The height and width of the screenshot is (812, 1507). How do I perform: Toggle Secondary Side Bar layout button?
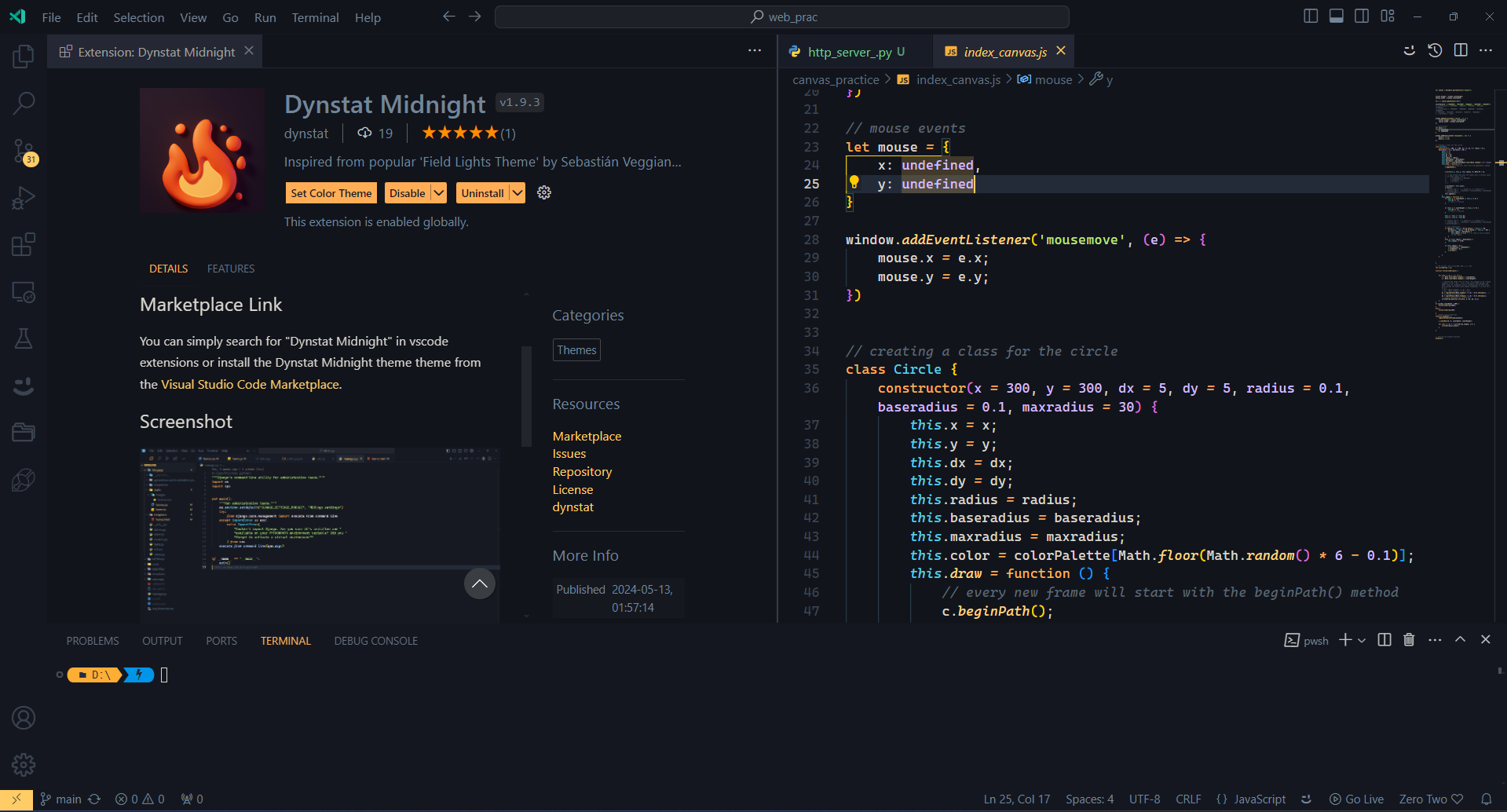pyautogui.click(x=1362, y=16)
